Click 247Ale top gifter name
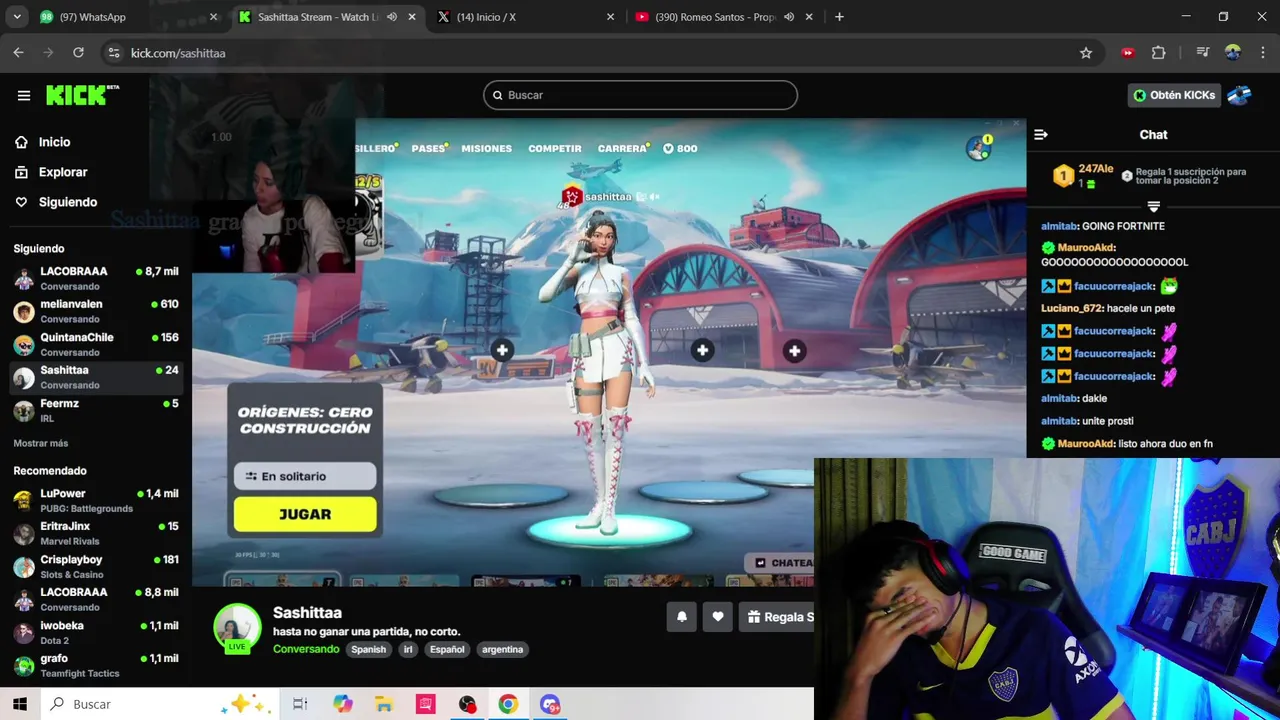Image resolution: width=1280 pixels, height=720 pixels. click(1096, 169)
